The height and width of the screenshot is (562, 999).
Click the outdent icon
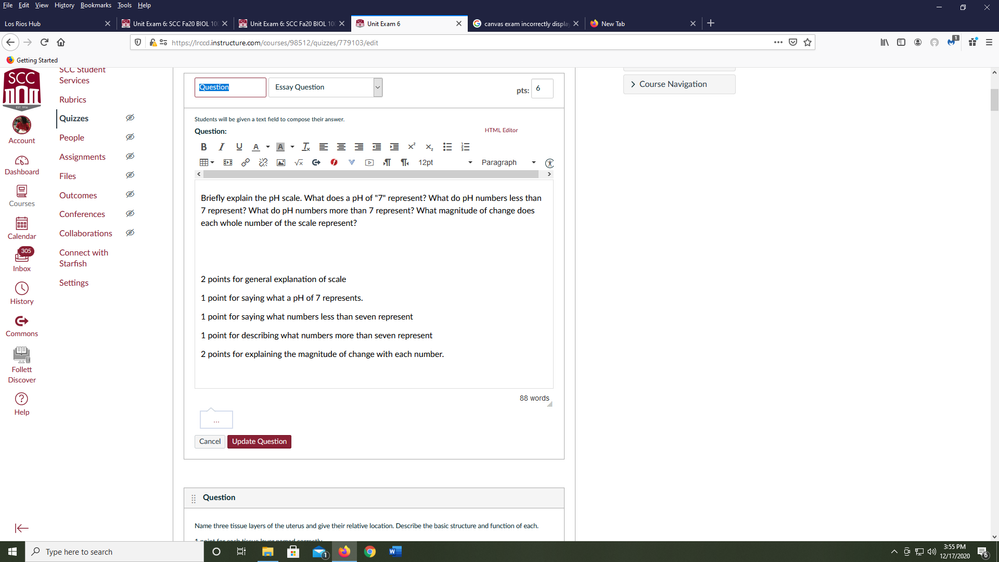tap(377, 147)
